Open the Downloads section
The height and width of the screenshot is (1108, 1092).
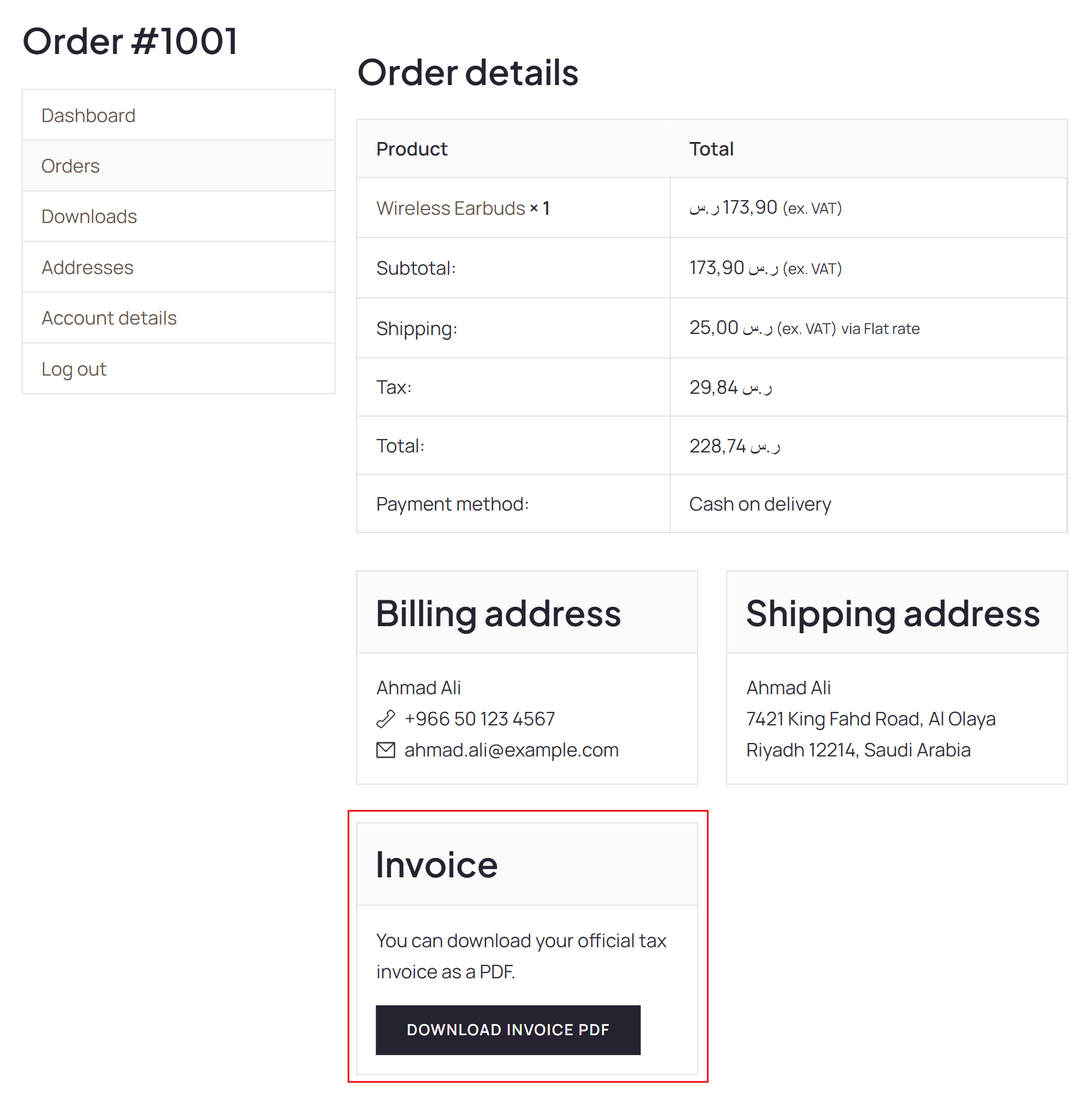coord(89,217)
